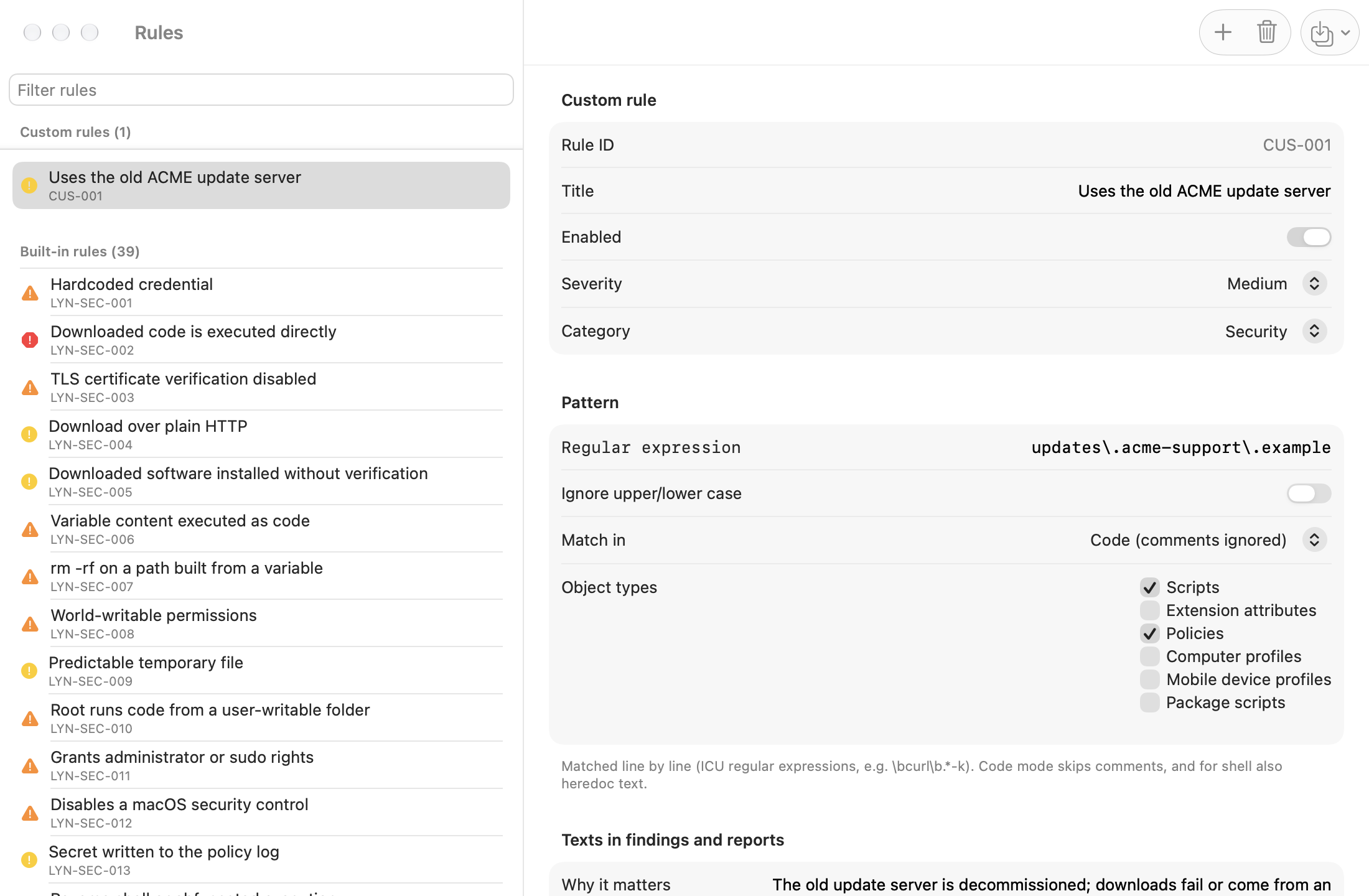Click the warning icon for World-writable permissions
1369x896 pixels.
[x=30, y=624]
